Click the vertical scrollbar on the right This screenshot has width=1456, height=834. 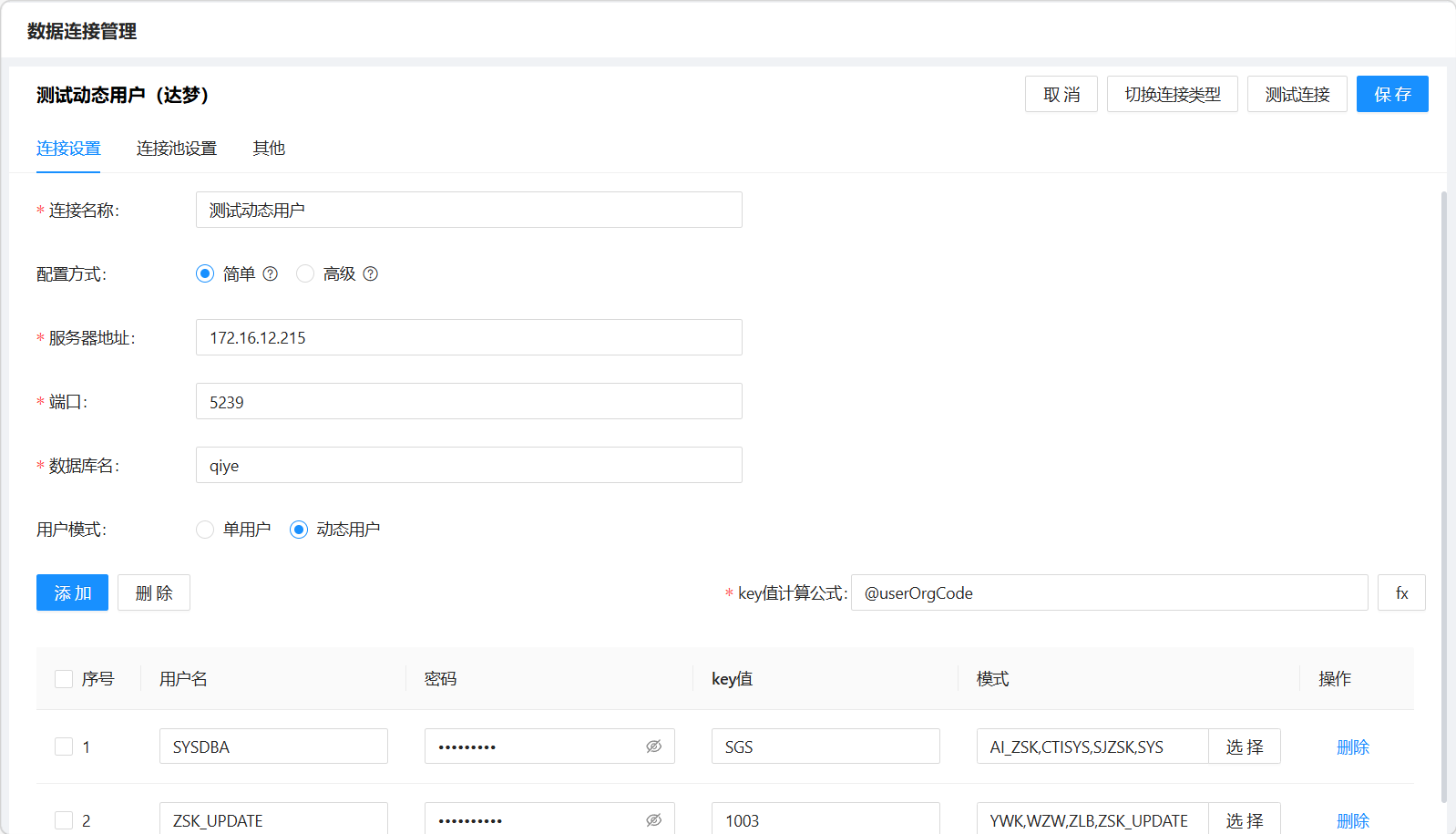1443,492
